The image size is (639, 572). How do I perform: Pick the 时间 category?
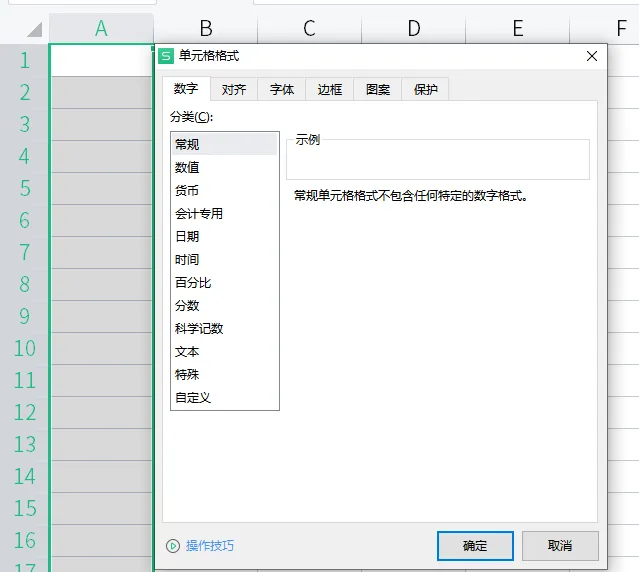[225, 260]
